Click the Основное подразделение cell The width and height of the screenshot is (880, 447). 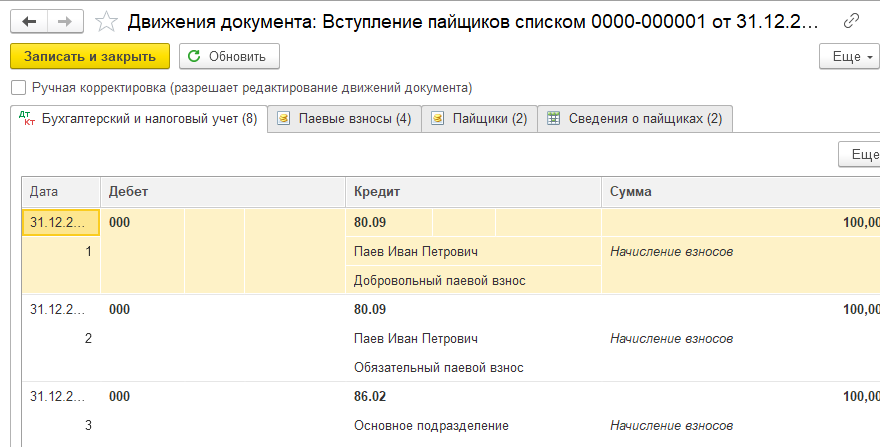click(x=431, y=425)
